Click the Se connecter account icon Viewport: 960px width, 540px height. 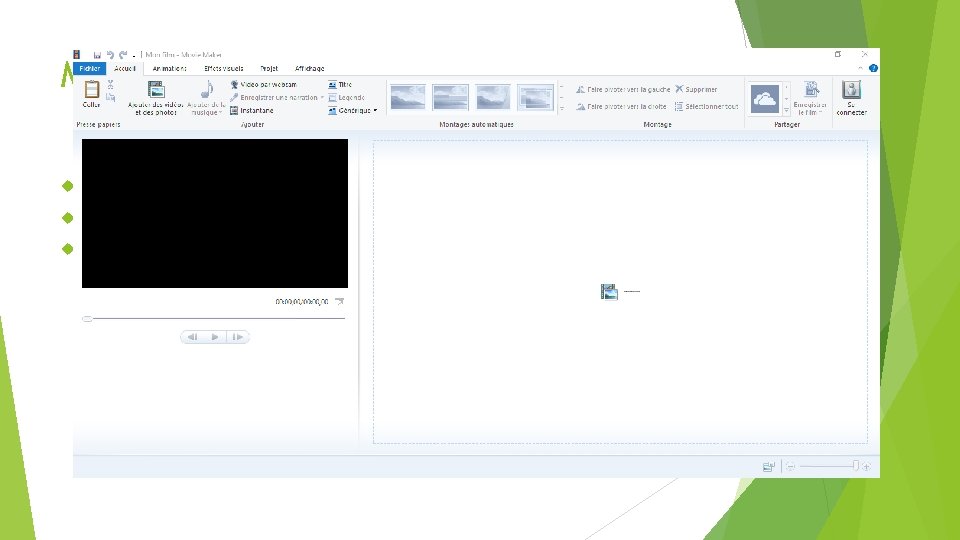click(x=851, y=89)
